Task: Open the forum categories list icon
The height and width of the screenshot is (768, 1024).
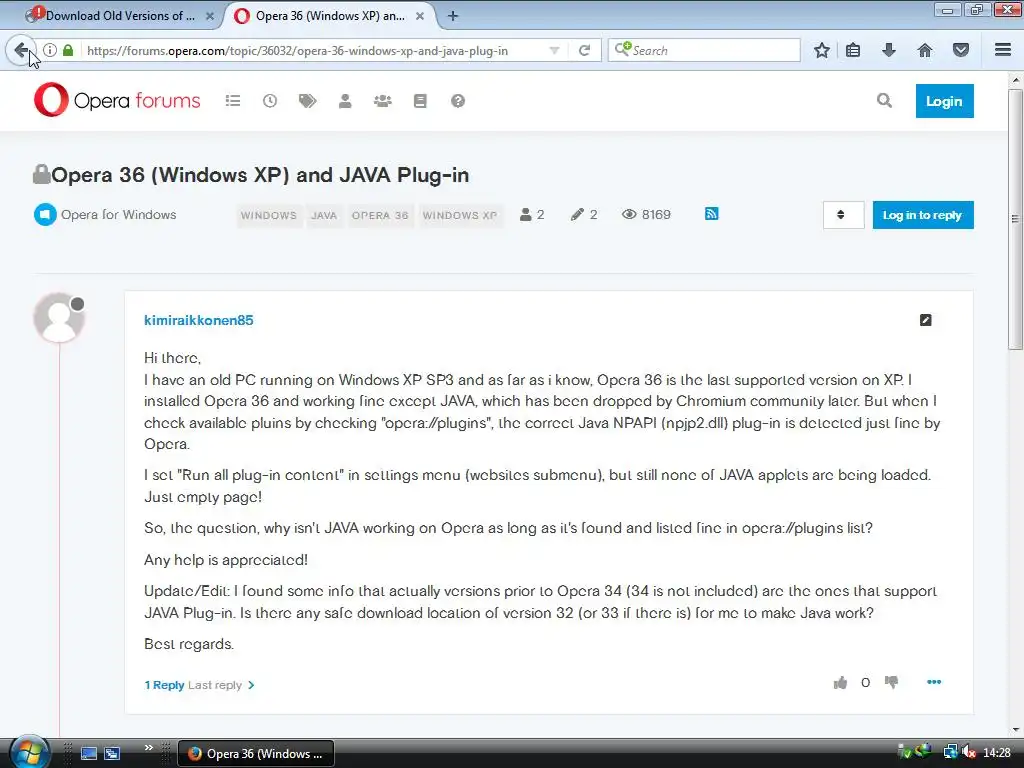Action: (x=232, y=101)
